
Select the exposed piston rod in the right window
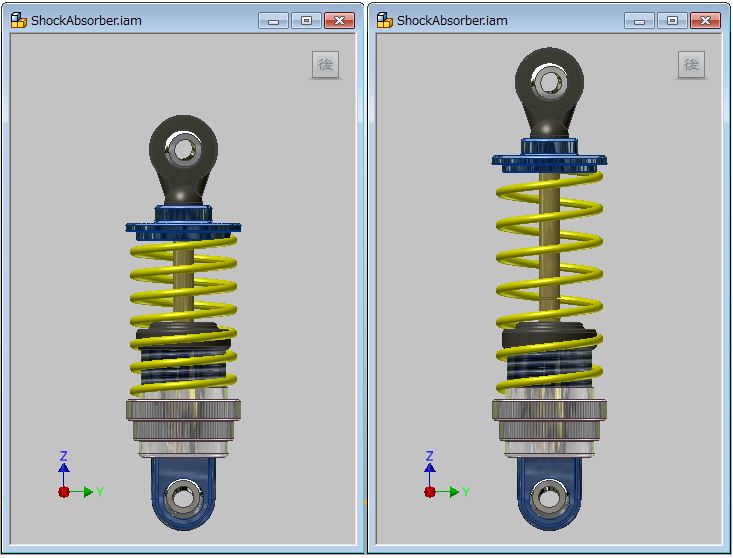(549, 248)
